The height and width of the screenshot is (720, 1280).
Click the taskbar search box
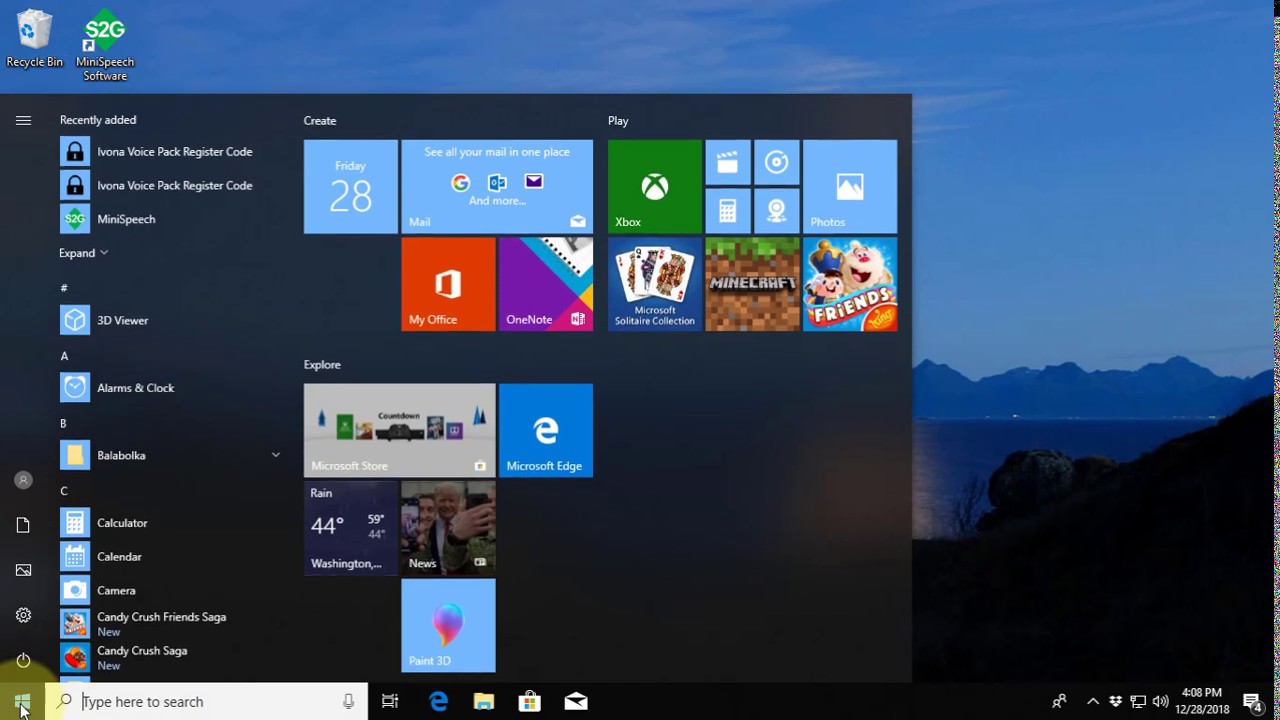(x=208, y=702)
